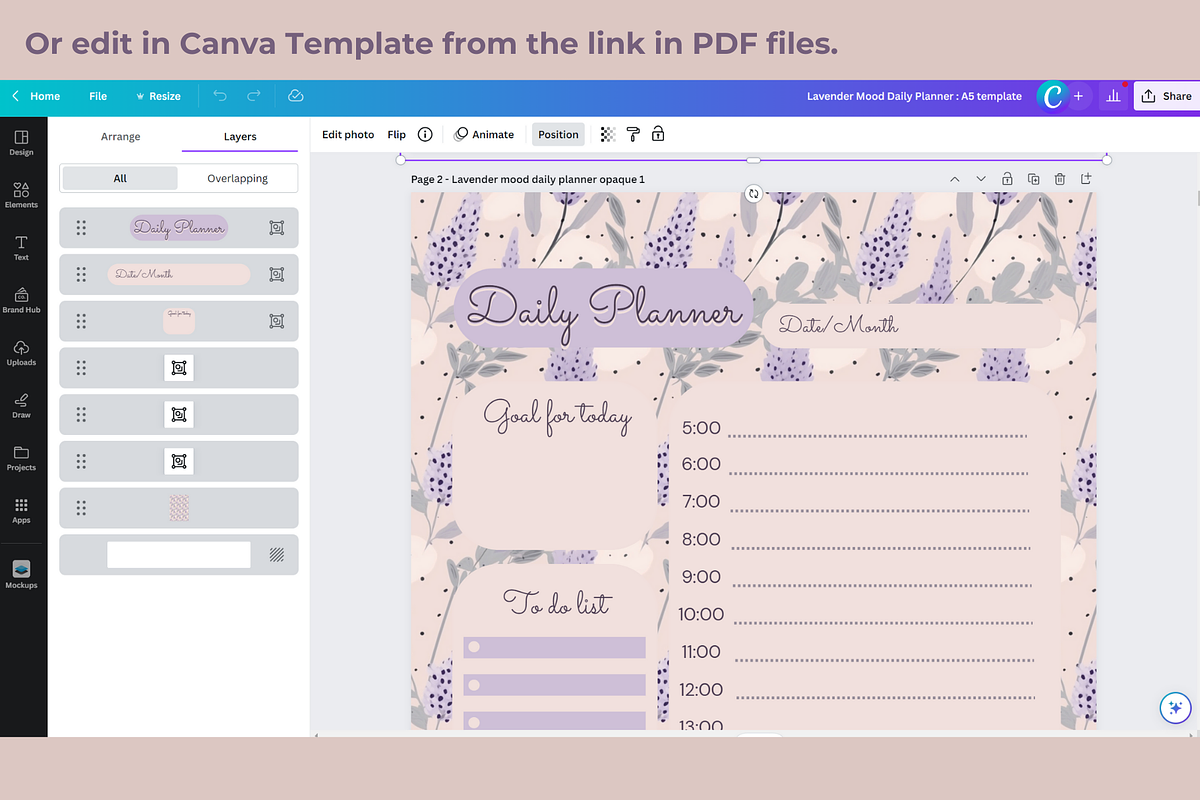Screen dimensions: 1200x800
Task: Click the Animate button
Action: 484,134
